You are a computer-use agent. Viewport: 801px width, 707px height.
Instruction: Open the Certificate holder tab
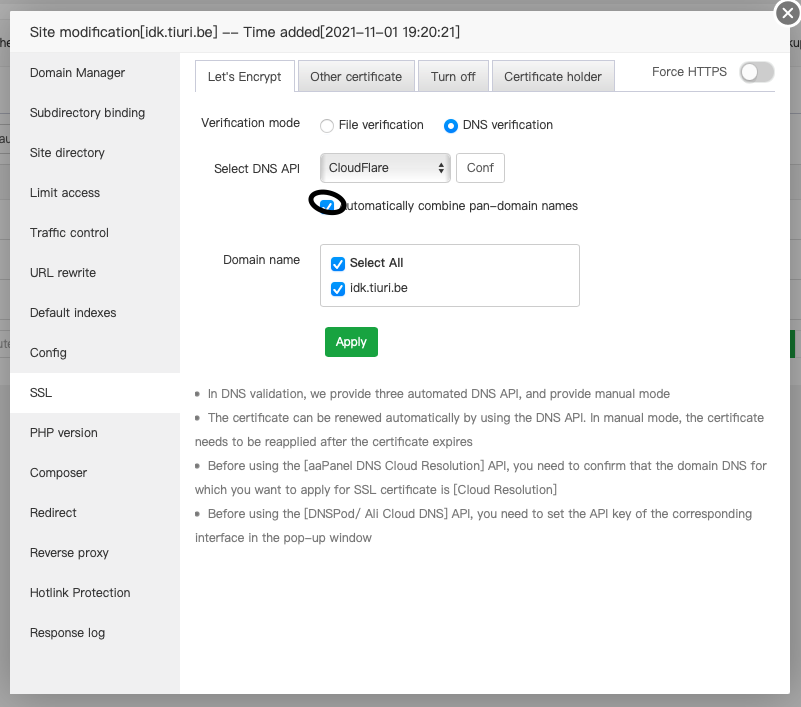click(553, 77)
